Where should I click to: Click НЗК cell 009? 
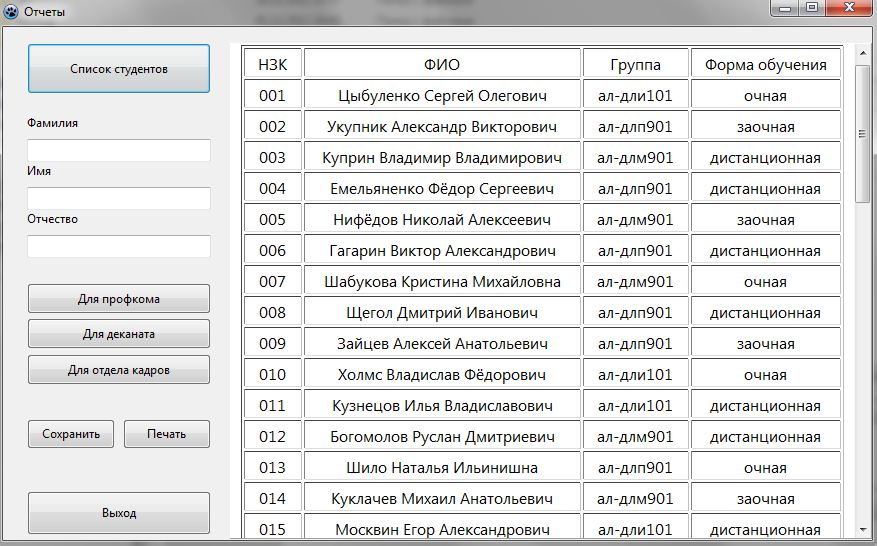pos(272,343)
